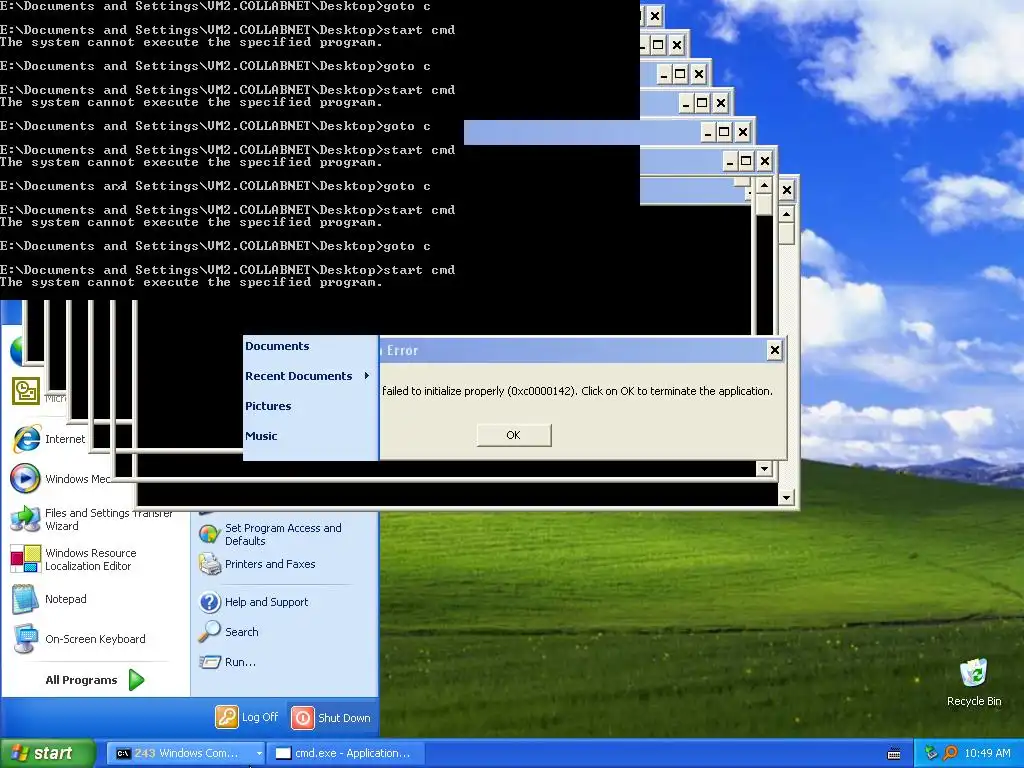Open Notepad icon in Start menu
Image resolution: width=1024 pixels, height=768 pixels.
[25, 599]
